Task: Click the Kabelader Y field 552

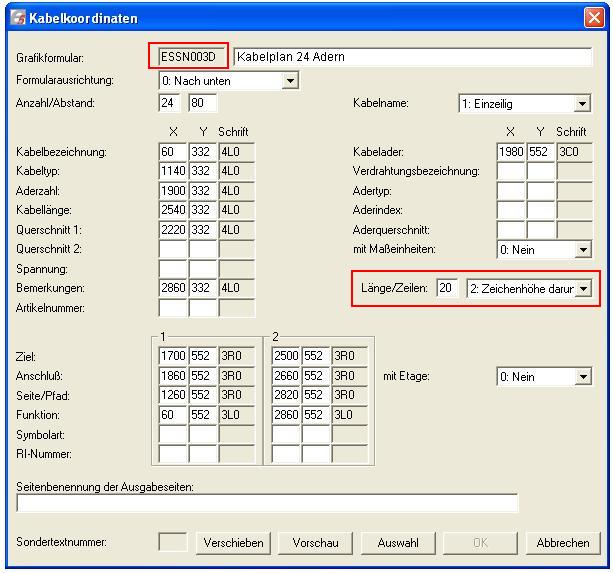Action: (541, 152)
